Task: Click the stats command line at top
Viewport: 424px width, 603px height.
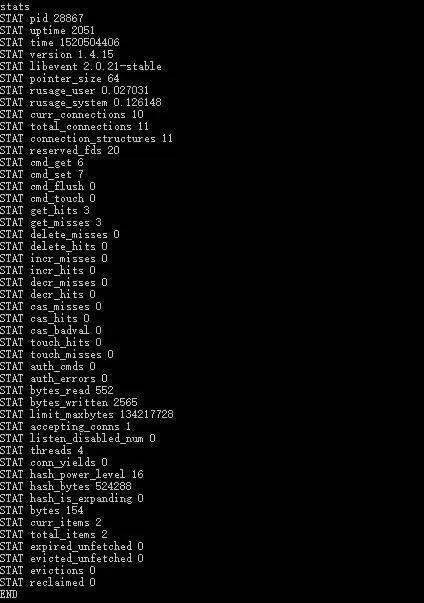Action: coord(15,6)
